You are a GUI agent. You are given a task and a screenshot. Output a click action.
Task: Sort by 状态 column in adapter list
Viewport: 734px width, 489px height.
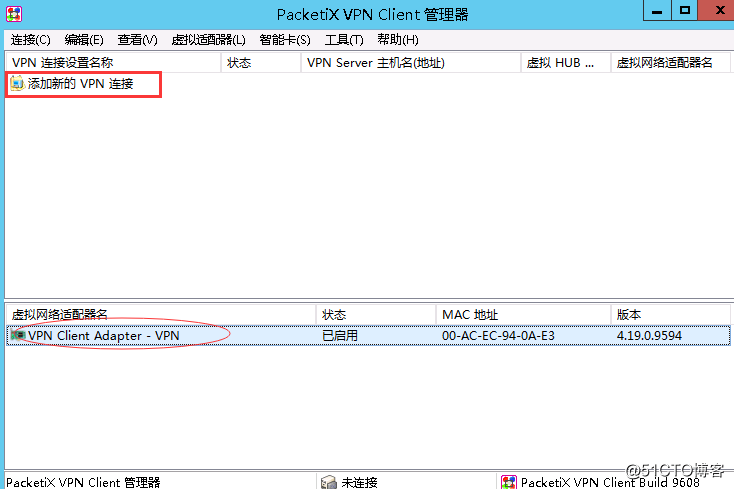376,314
